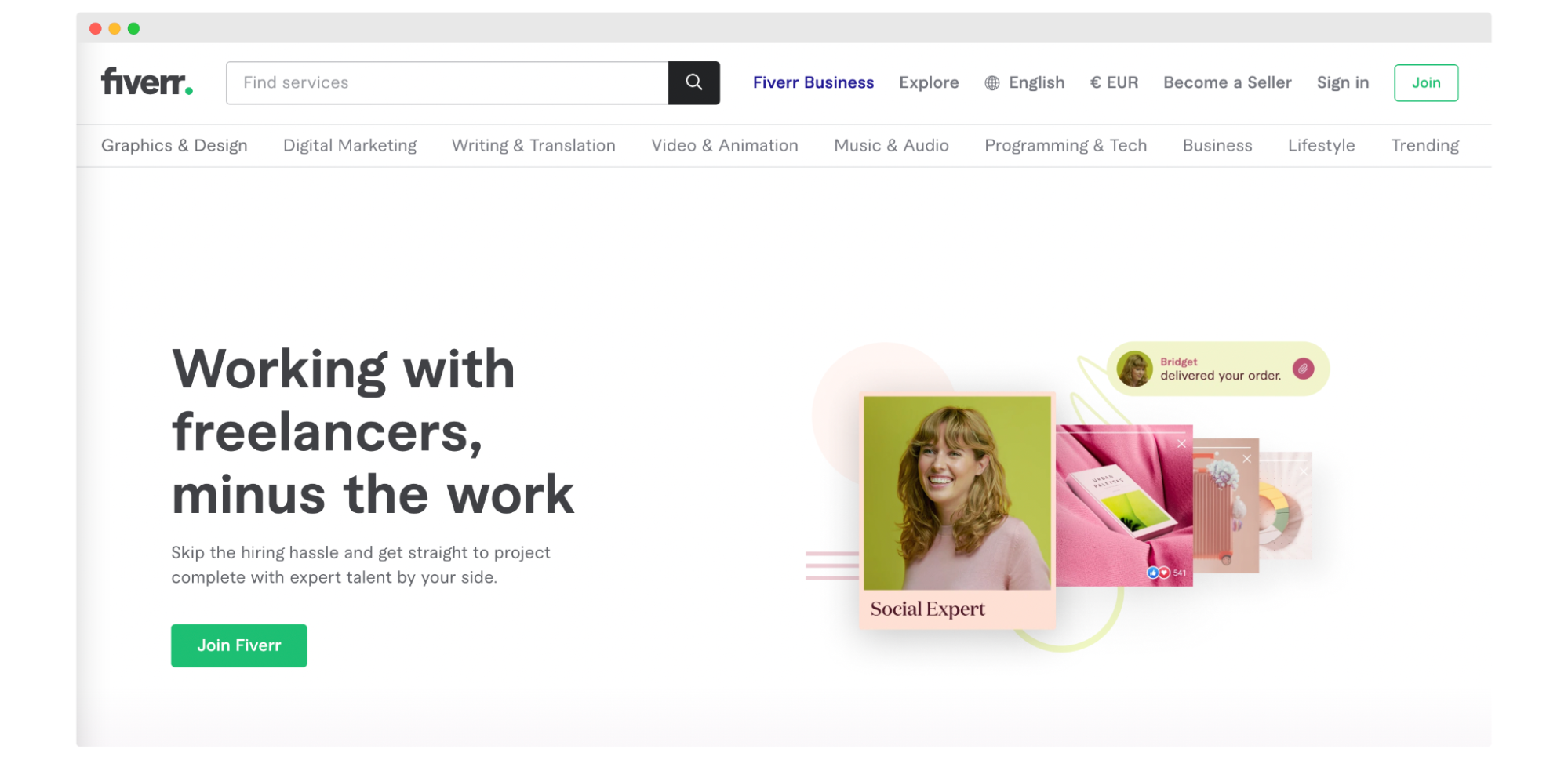Focus the Find services search field
Image resolution: width=1568 pixels, height=760 pixels.
[x=447, y=82]
